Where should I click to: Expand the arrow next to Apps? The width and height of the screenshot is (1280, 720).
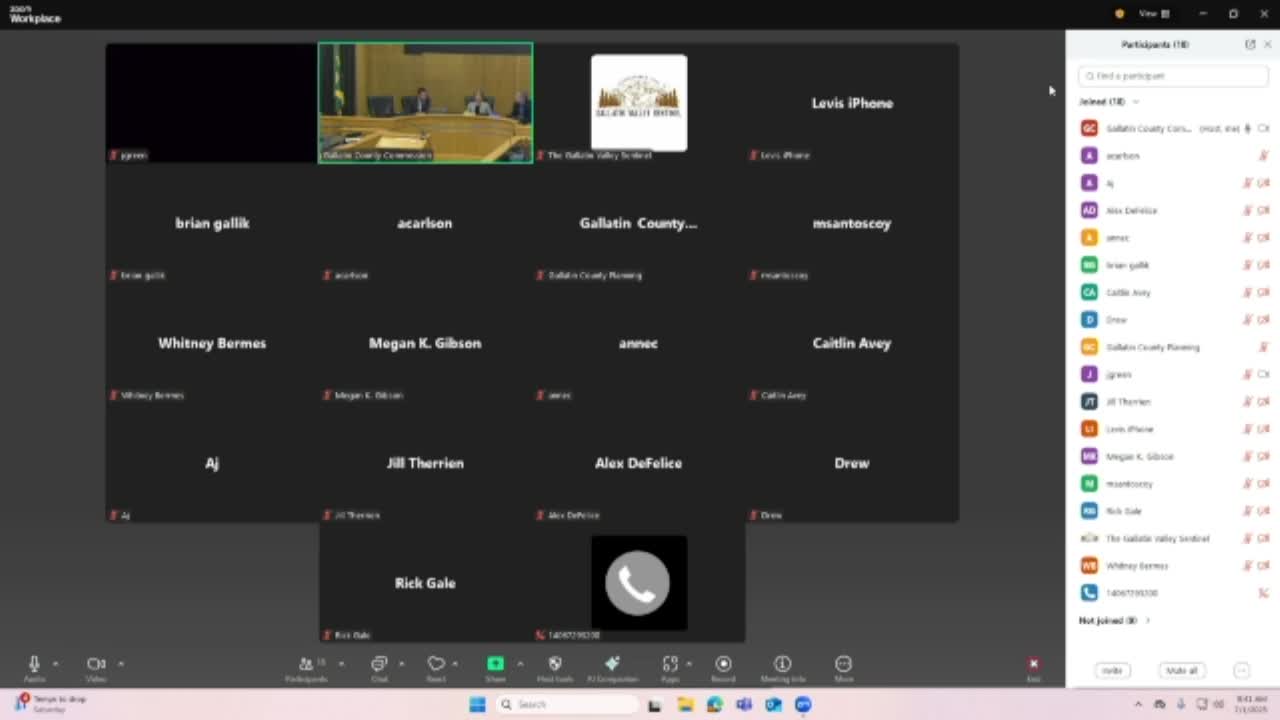pyautogui.click(x=689, y=664)
